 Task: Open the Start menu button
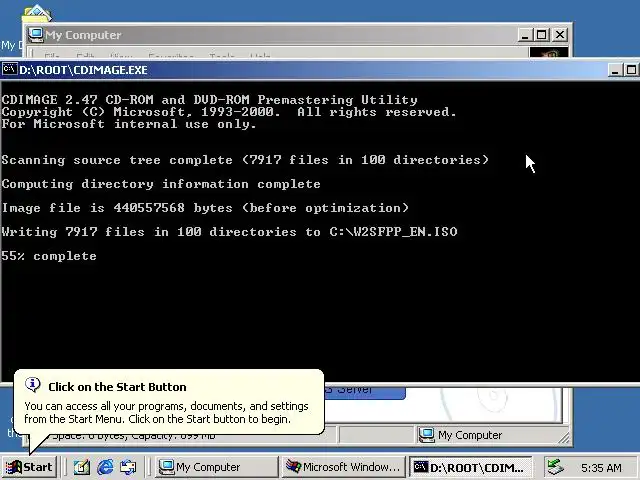click(29, 467)
